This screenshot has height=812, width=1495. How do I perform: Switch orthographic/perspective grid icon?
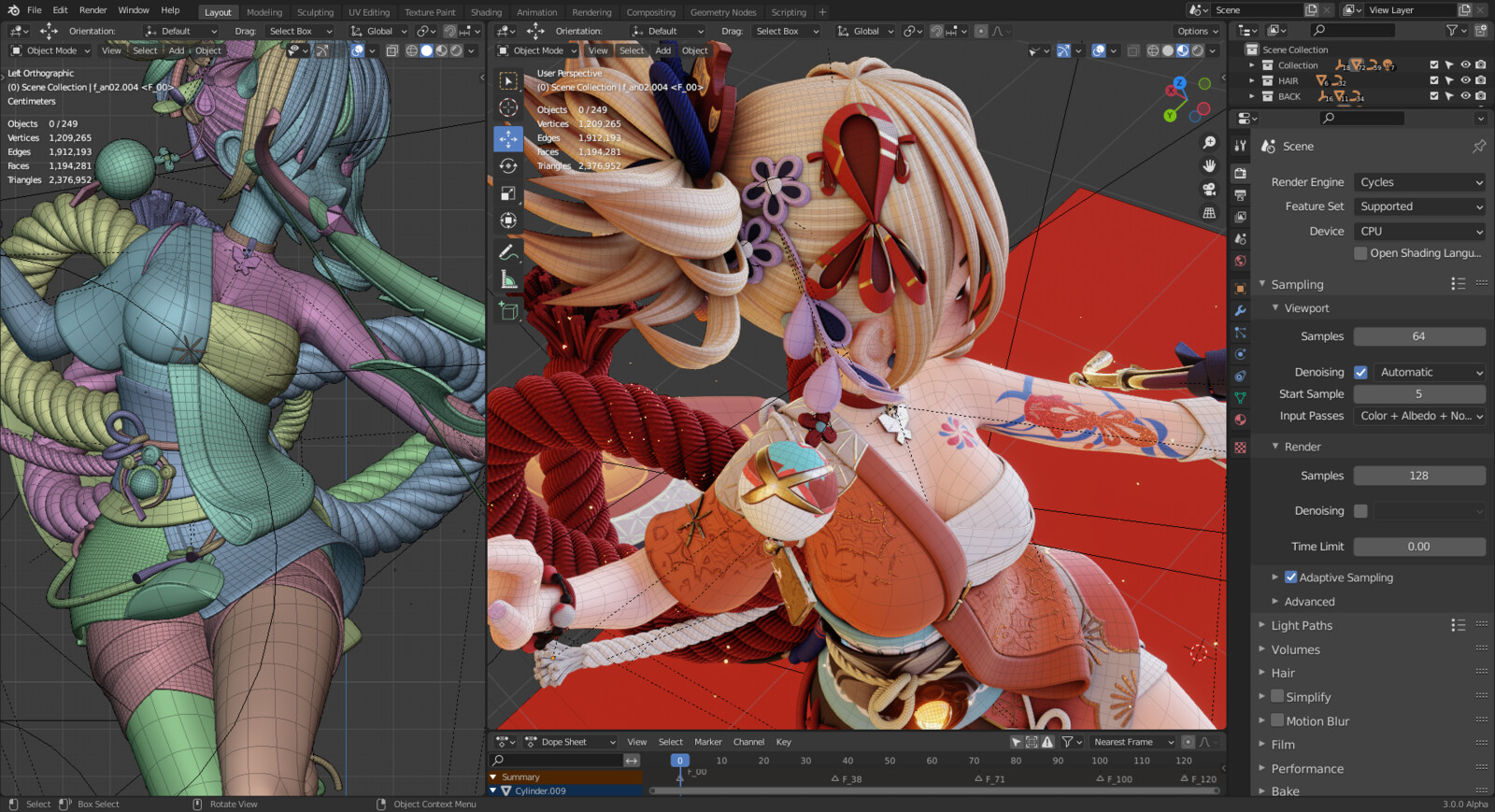tap(1209, 213)
